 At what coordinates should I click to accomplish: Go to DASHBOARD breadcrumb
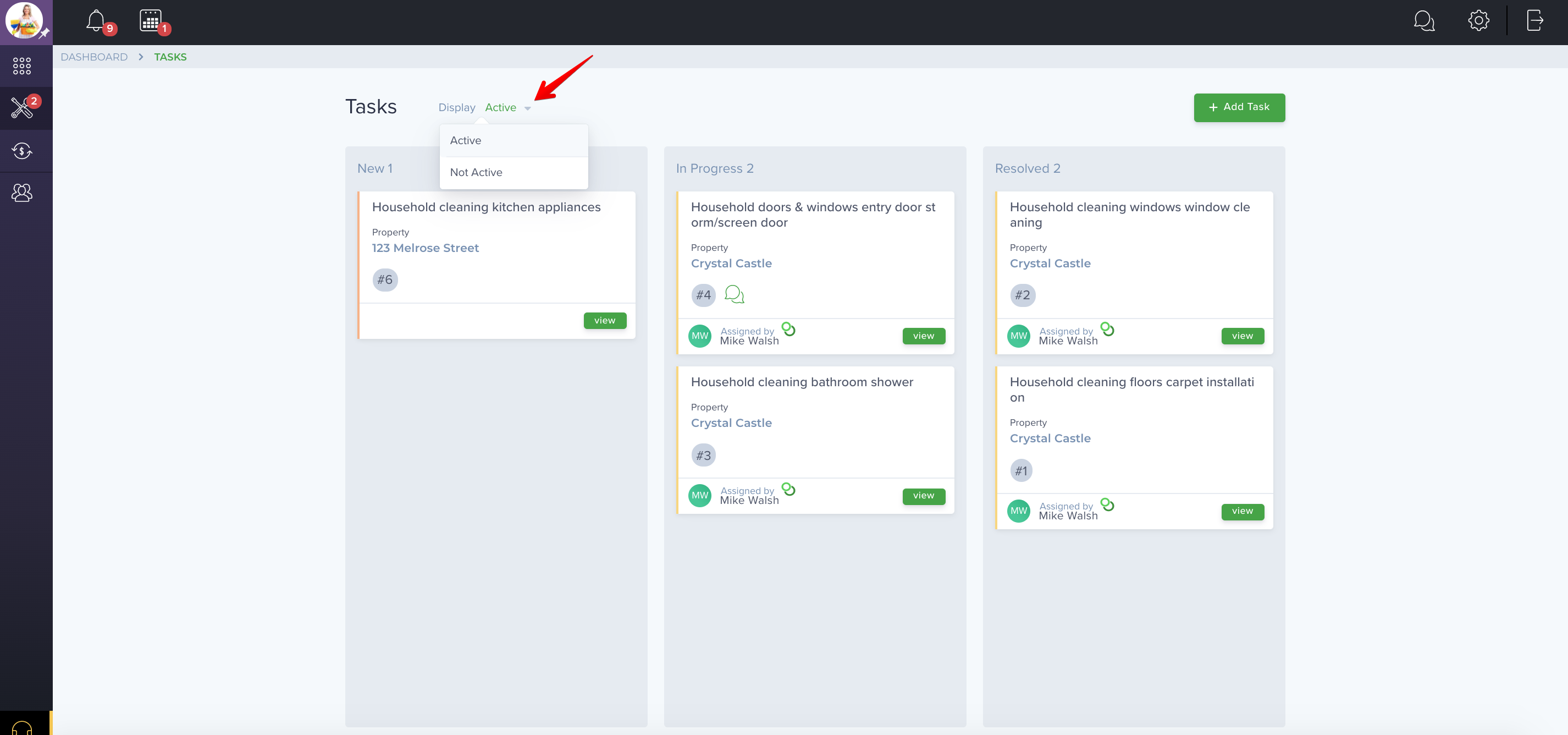coord(95,57)
